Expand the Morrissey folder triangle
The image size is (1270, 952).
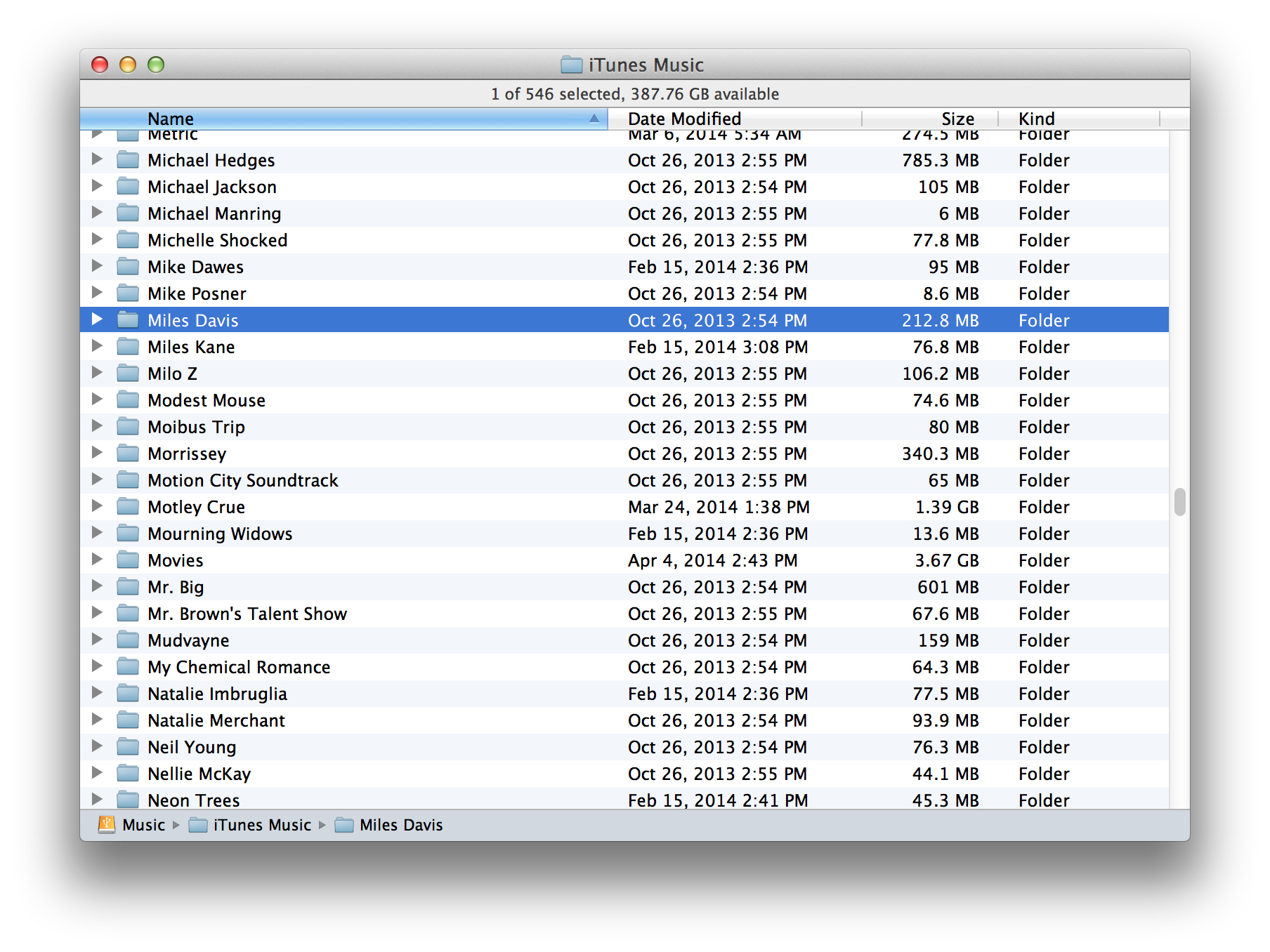(97, 453)
